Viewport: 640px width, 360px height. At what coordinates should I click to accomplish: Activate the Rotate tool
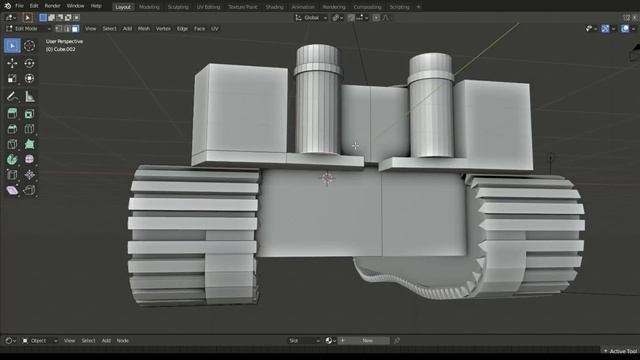[x=29, y=63]
